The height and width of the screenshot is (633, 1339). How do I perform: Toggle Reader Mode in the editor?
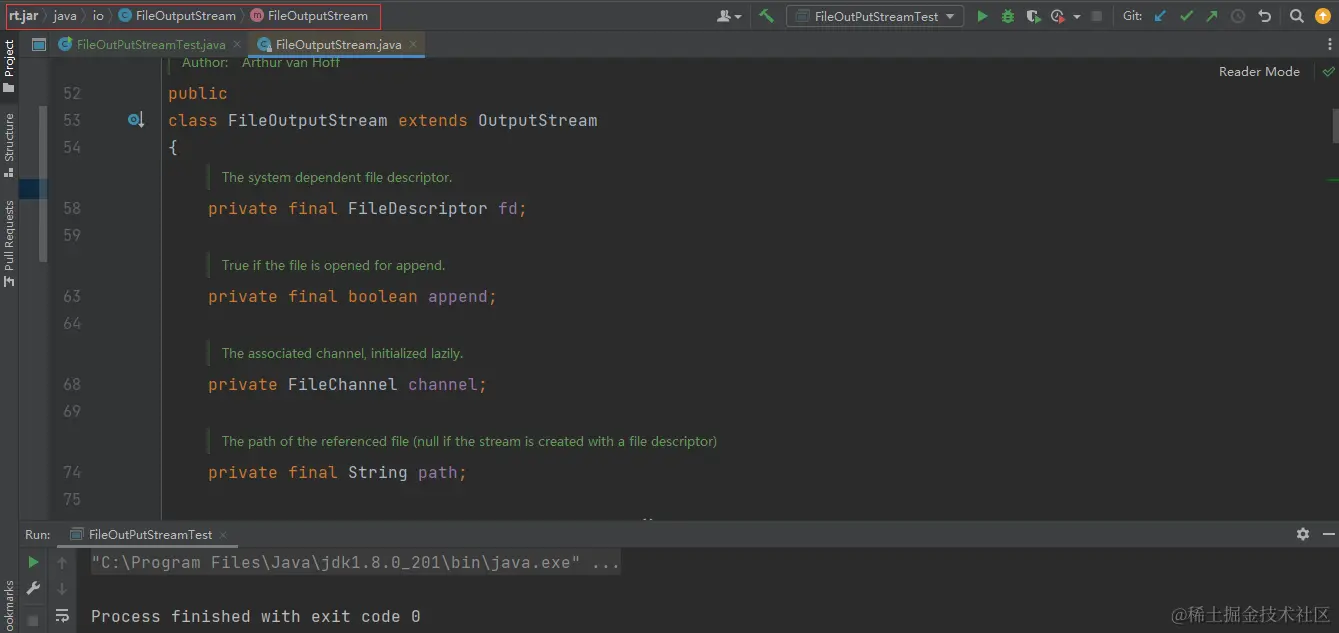(x=1259, y=71)
